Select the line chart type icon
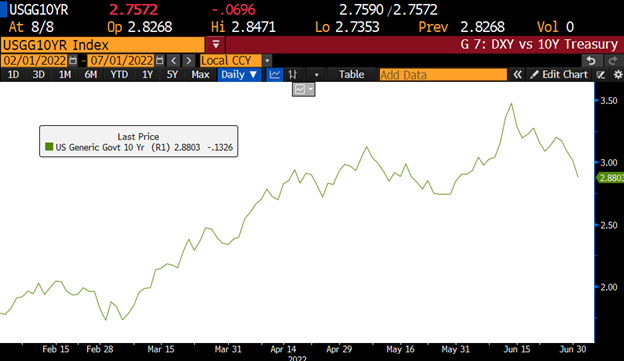The height and width of the screenshot is (361, 624). tap(275, 75)
